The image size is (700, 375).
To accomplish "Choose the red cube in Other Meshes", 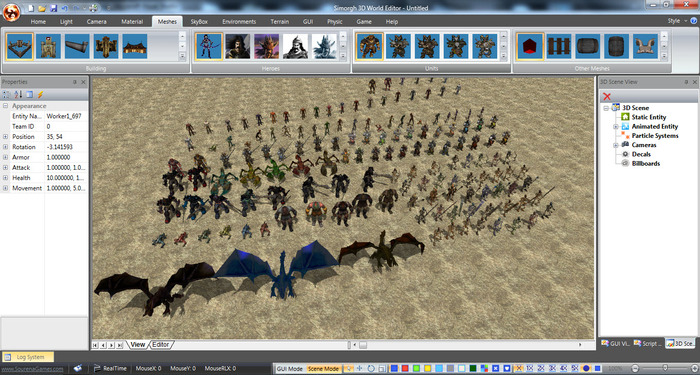I will [x=530, y=46].
